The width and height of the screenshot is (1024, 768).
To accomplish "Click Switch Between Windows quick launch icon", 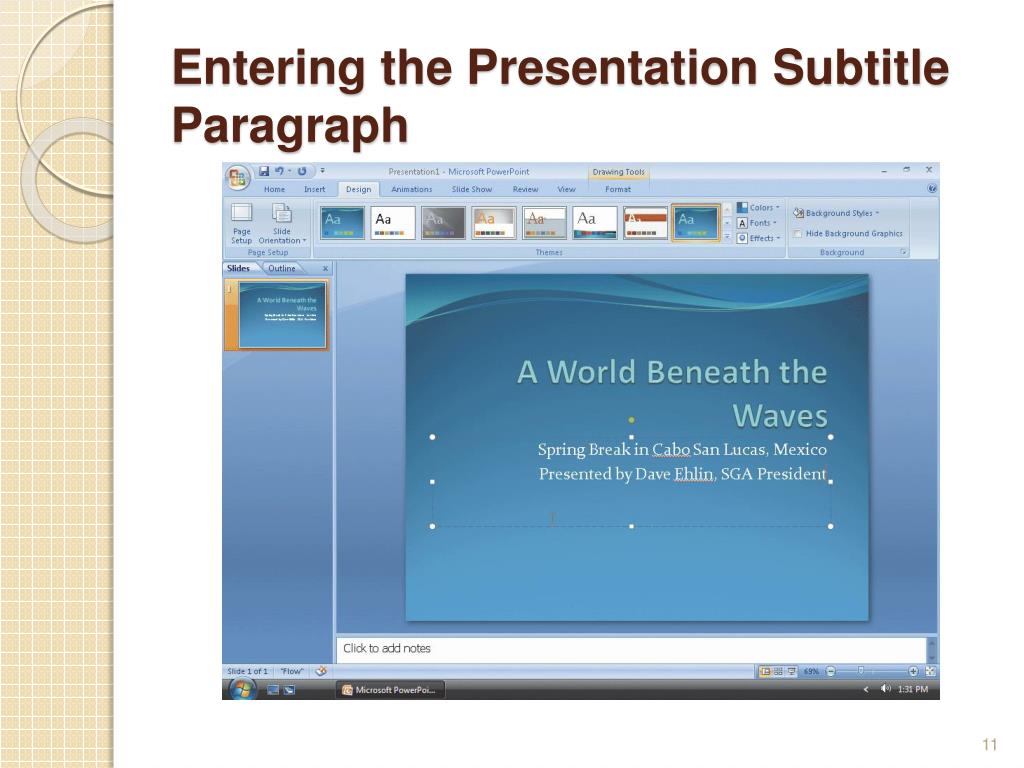I will (289, 690).
